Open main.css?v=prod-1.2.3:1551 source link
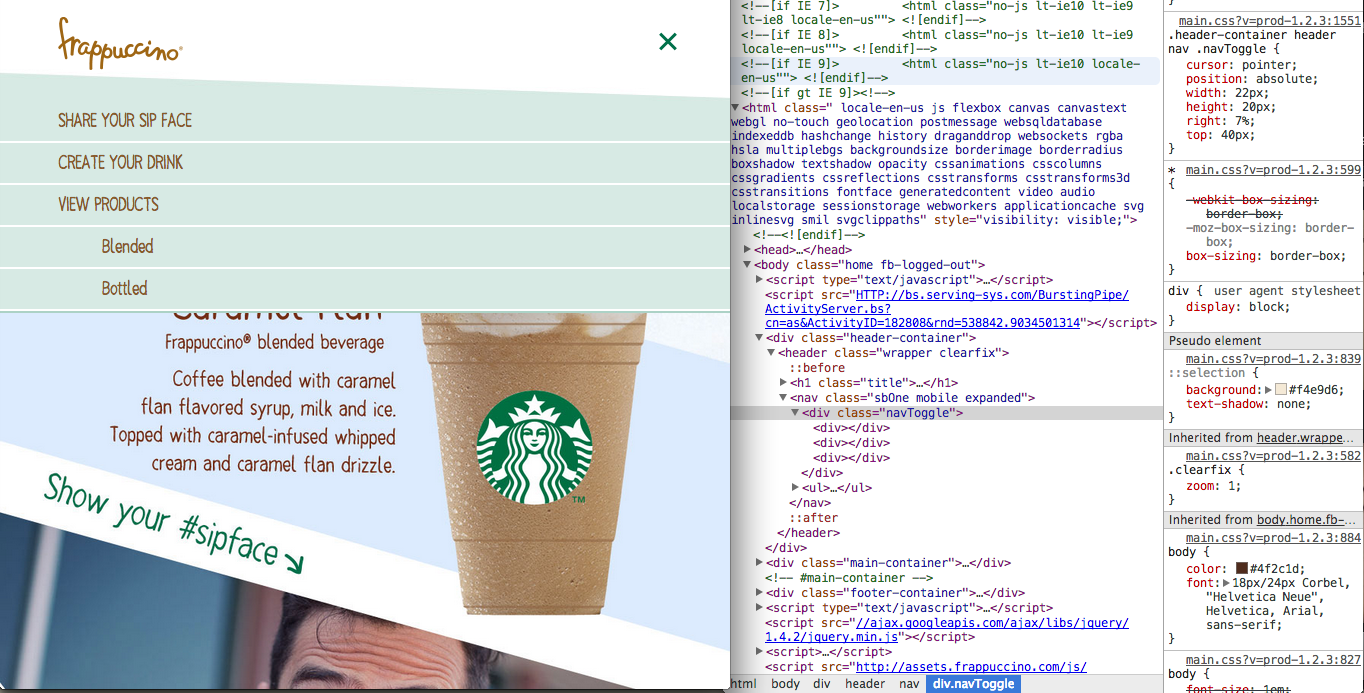Viewport: 1364px width, 693px height. [x=1270, y=21]
